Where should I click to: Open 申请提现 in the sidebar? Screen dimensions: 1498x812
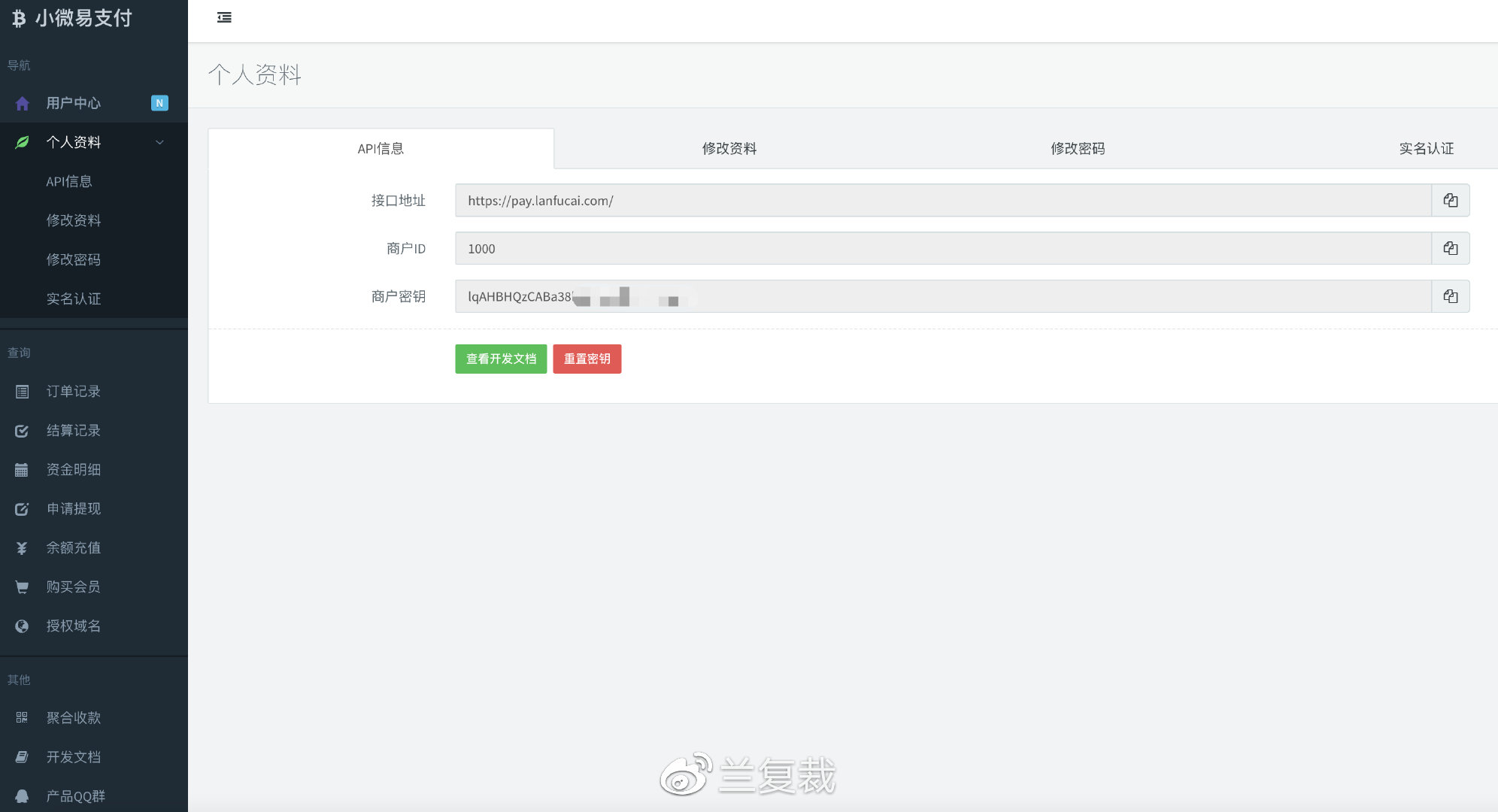coord(73,509)
